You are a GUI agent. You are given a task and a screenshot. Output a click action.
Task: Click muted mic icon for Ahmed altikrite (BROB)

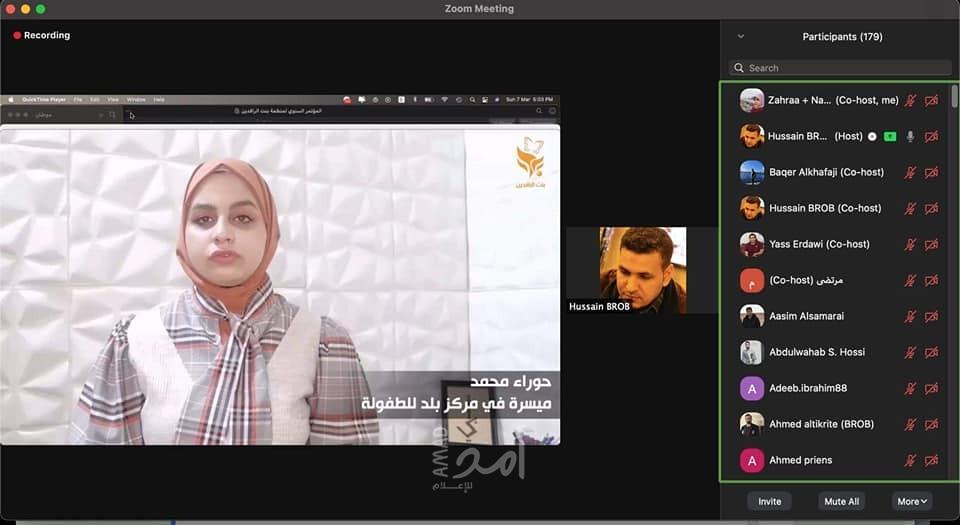pyautogui.click(x=910, y=424)
